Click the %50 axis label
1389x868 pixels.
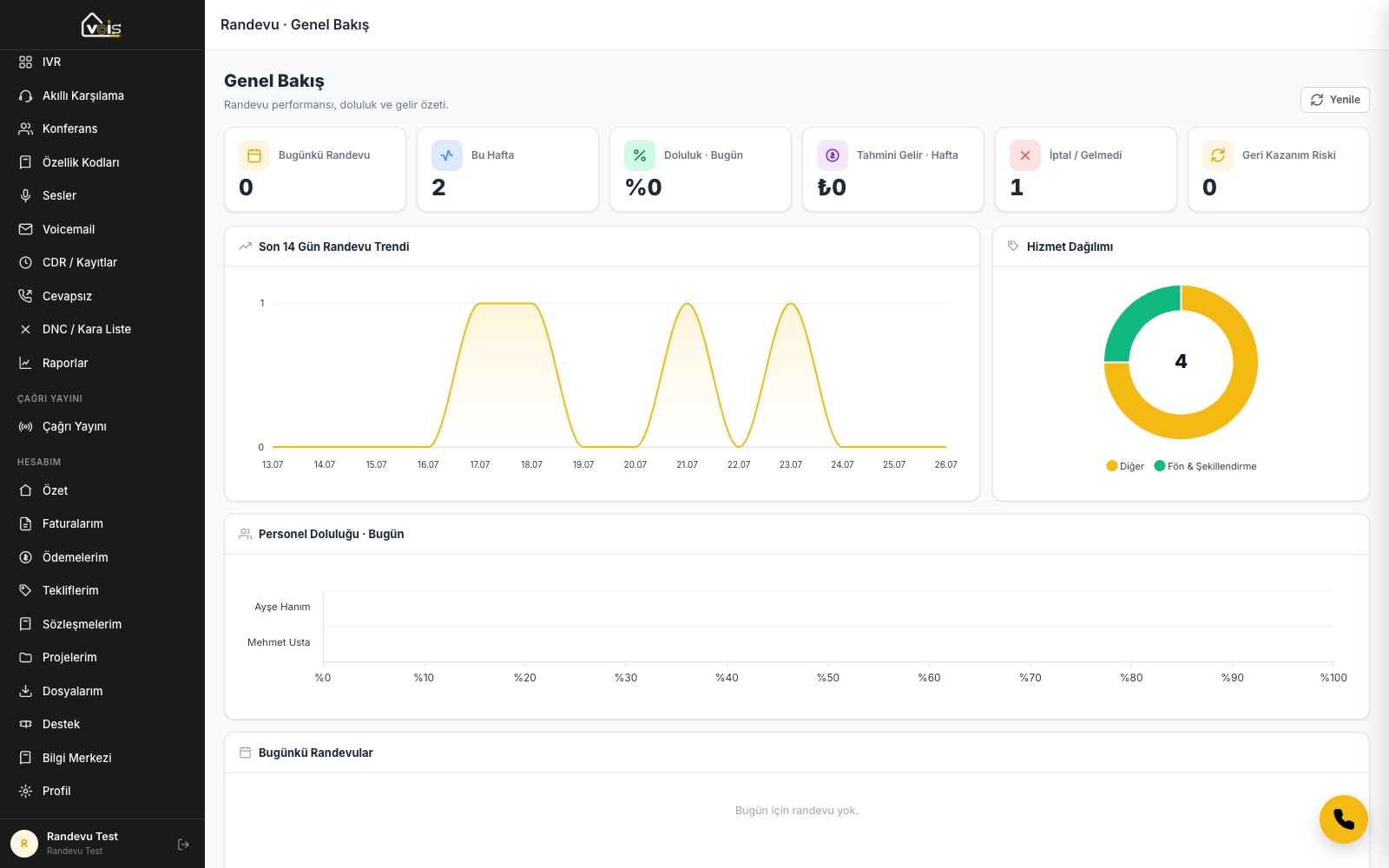(x=828, y=678)
